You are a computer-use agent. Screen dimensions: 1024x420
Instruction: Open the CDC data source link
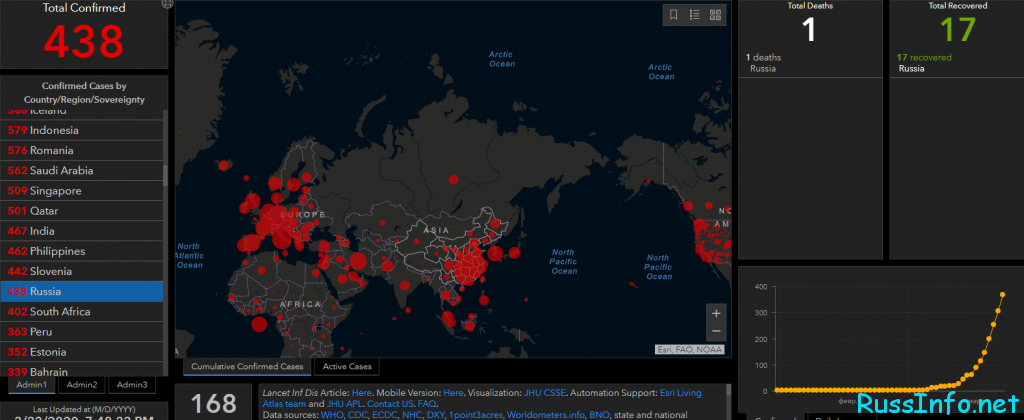coord(356,415)
